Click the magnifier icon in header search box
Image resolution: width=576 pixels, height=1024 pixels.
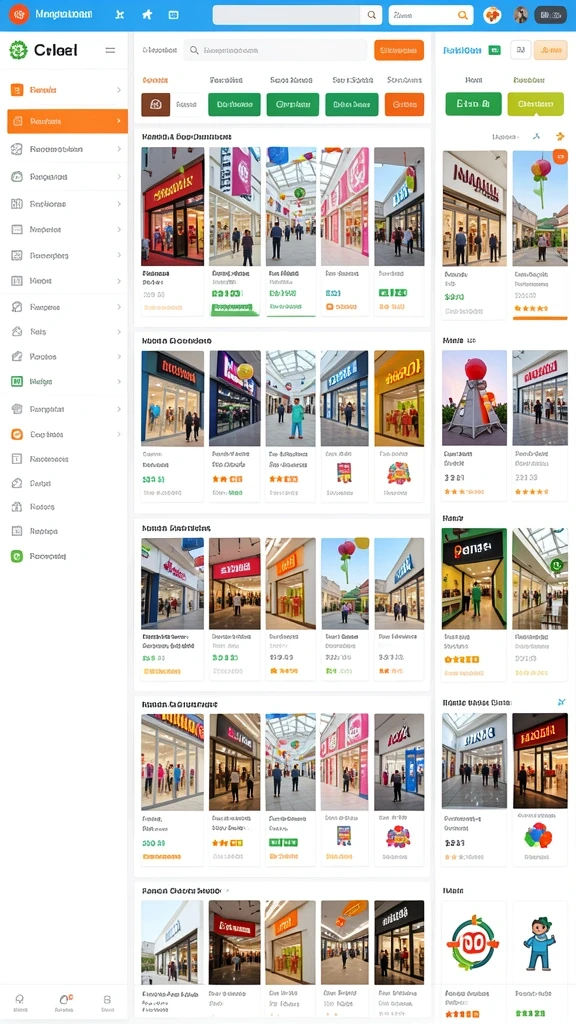(x=371, y=15)
